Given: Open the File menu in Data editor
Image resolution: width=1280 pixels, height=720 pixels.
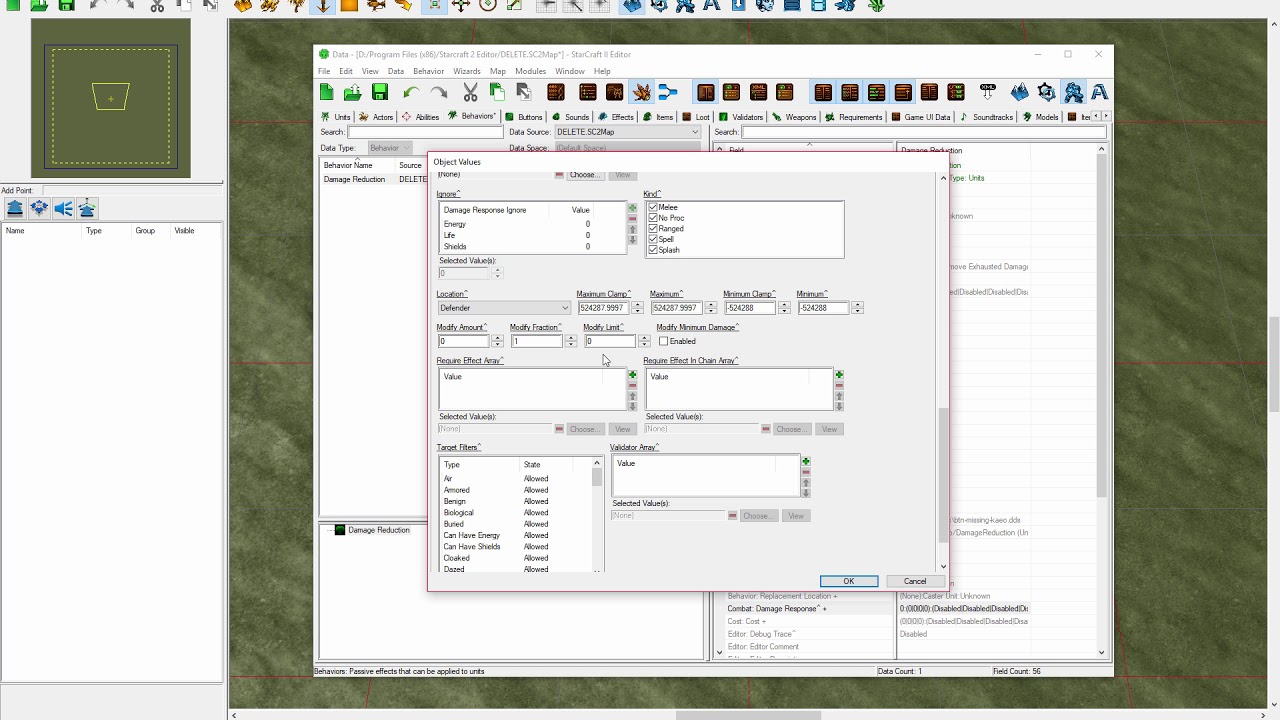Looking at the screenshot, I should [324, 71].
